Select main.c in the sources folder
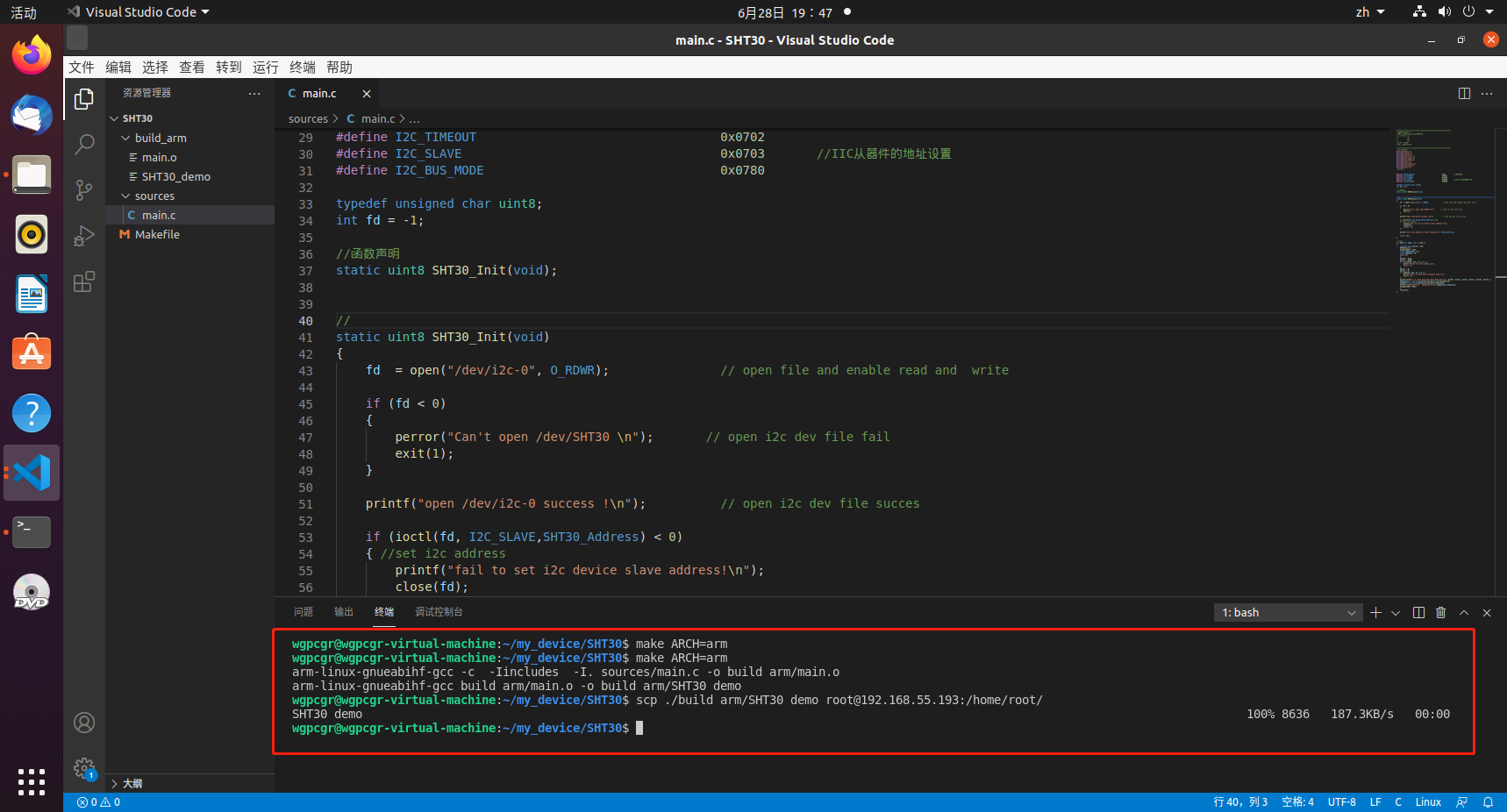The image size is (1507, 812). click(189, 215)
